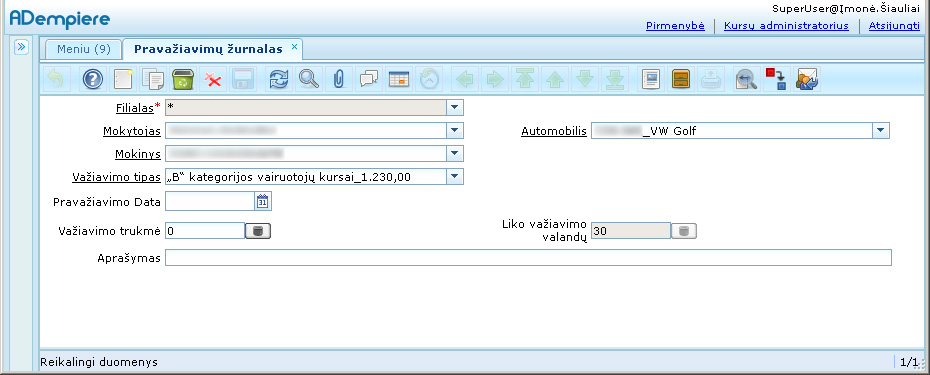This screenshot has height=375, width=930.
Task: Toggle grid view with the table icon
Action: 399,79
